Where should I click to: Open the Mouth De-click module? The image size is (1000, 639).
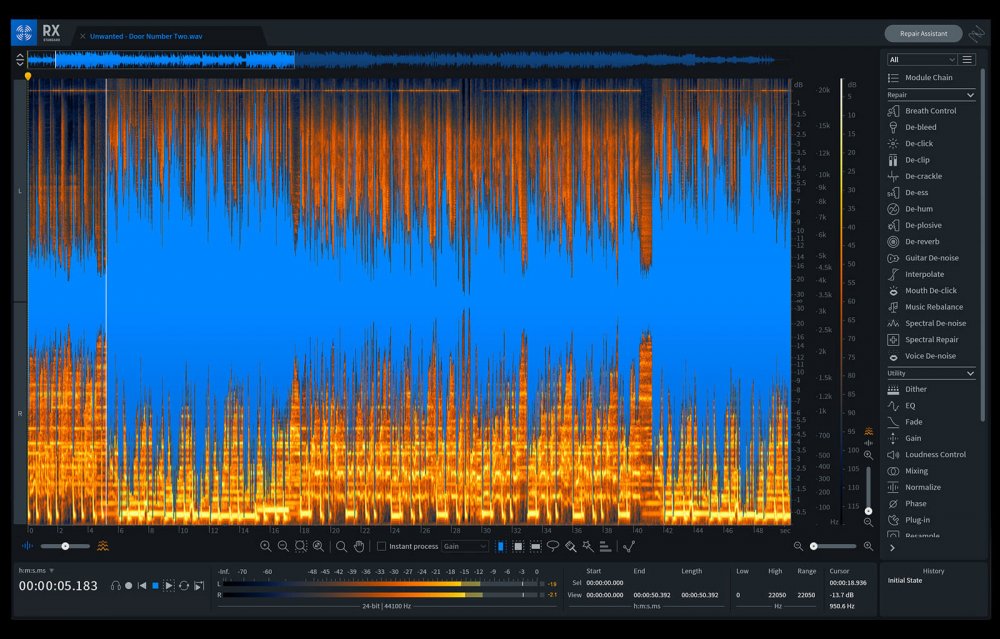point(922,290)
